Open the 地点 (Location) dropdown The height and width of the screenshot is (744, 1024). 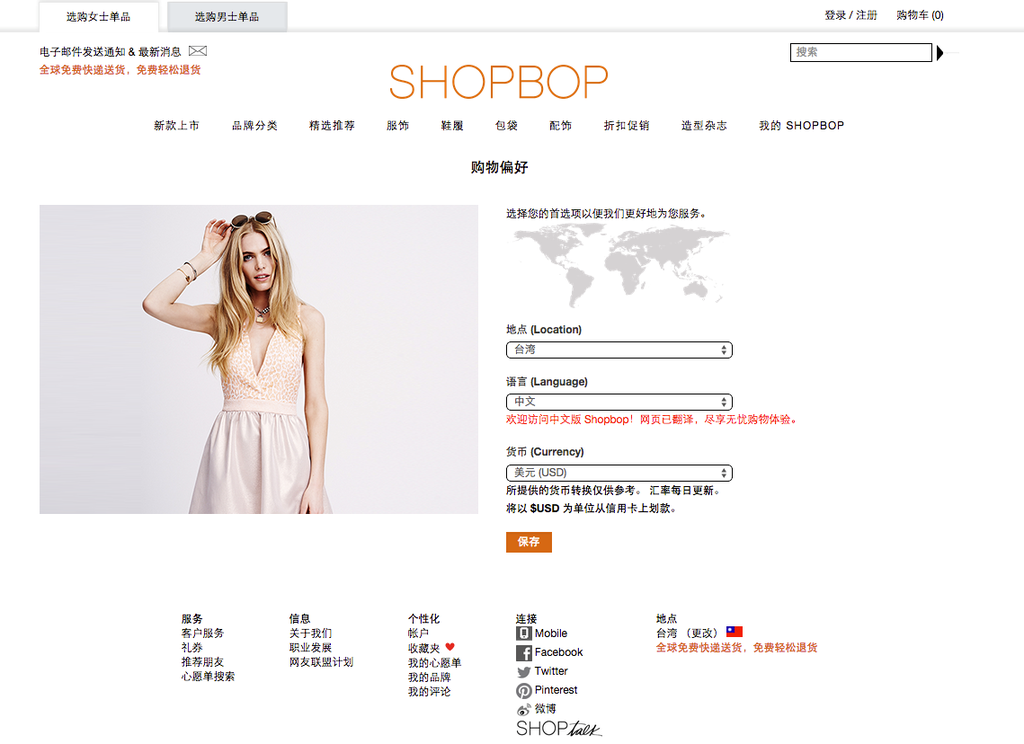619,350
